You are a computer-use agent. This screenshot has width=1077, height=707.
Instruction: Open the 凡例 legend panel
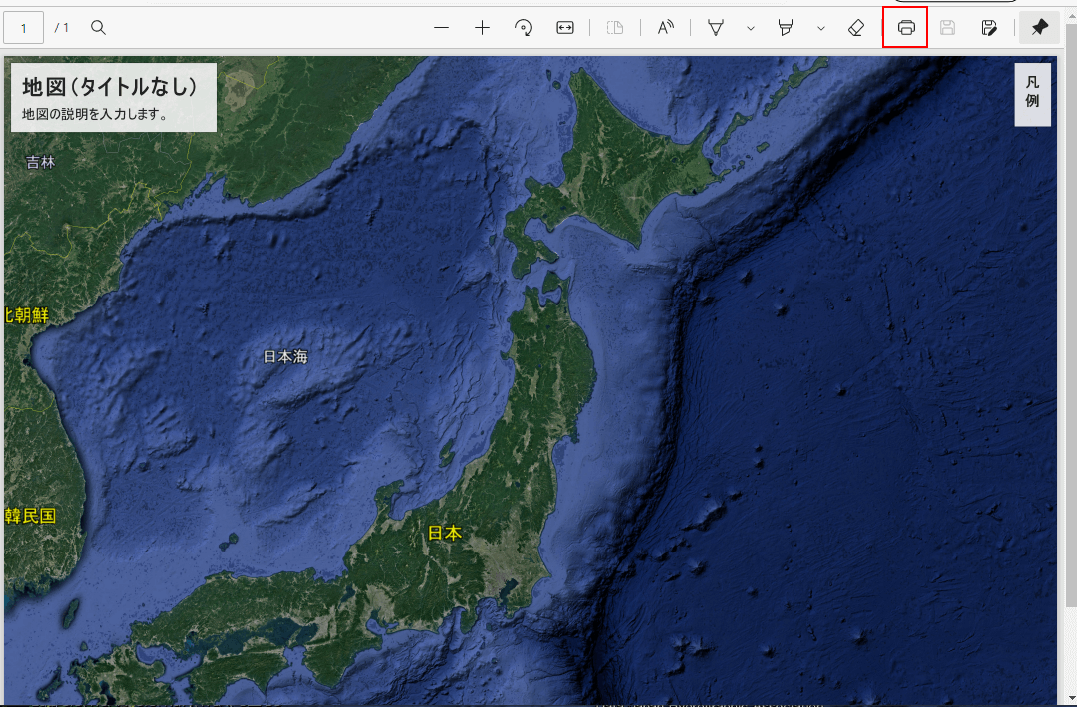[x=1032, y=94]
